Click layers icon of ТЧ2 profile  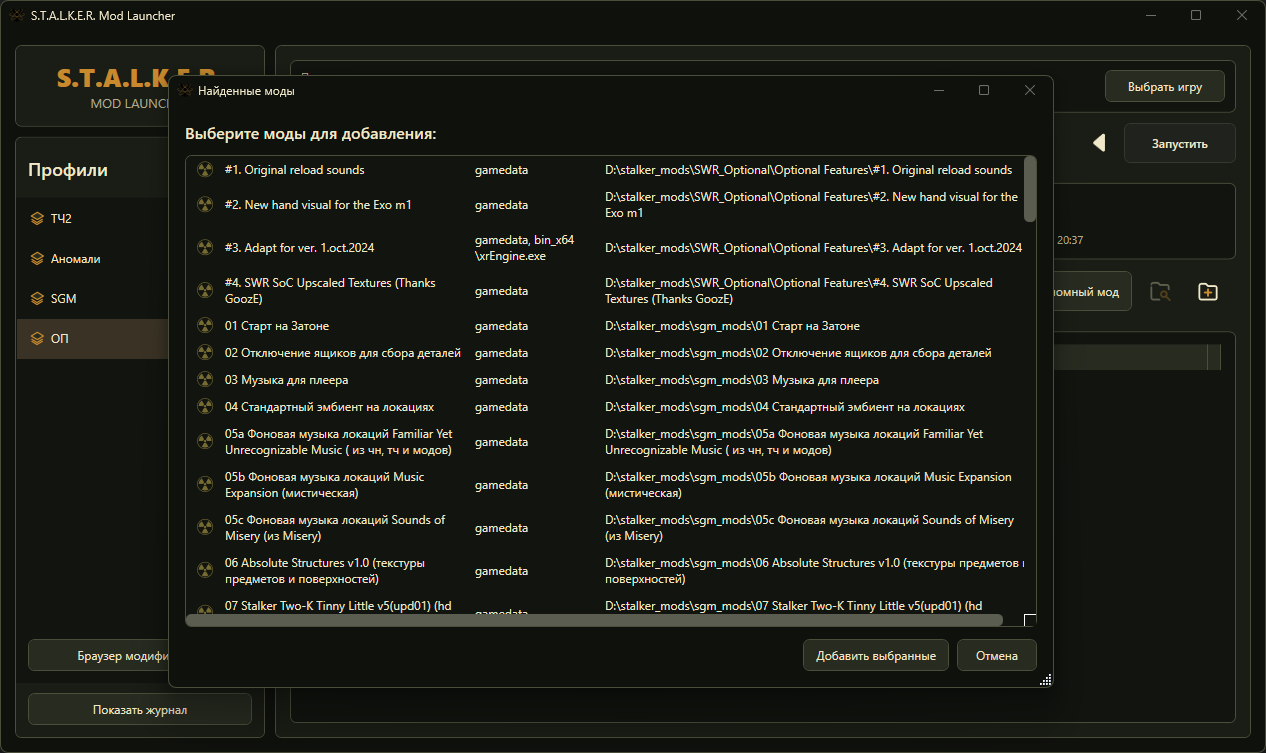[39, 219]
